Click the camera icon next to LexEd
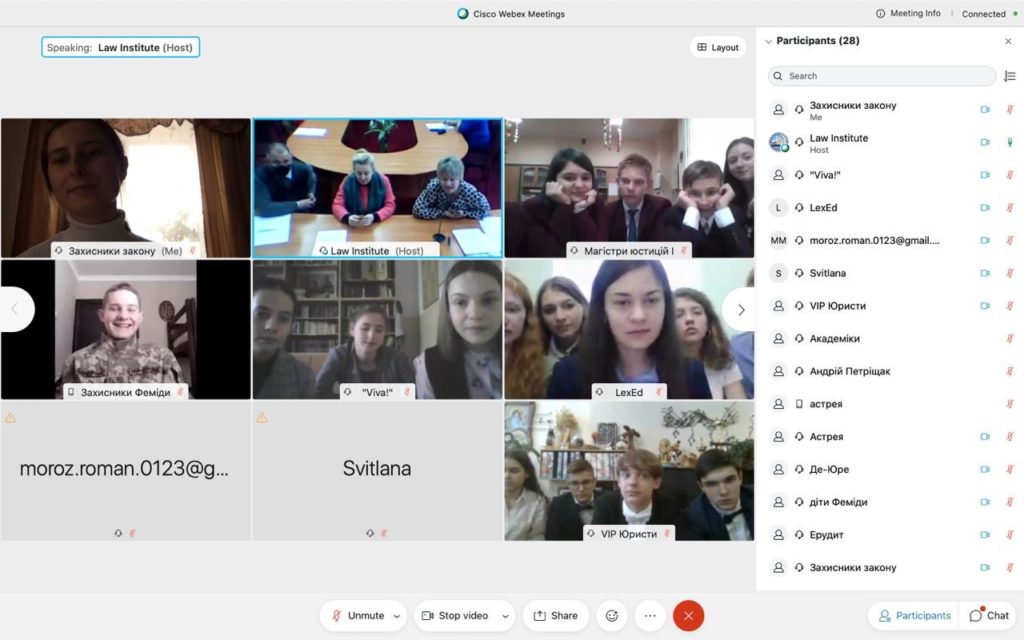Viewport: 1024px width, 640px height. pyautogui.click(x=985, y=208)
